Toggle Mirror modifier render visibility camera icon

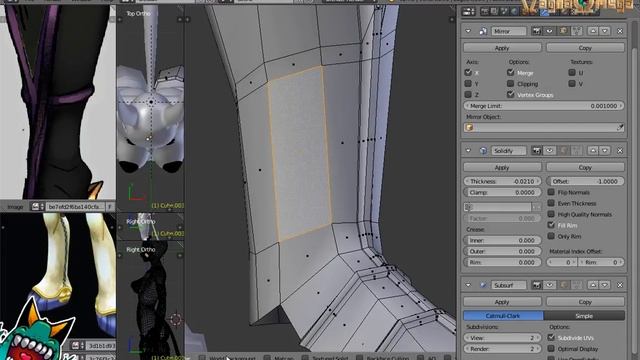click(x=536, y=31)
